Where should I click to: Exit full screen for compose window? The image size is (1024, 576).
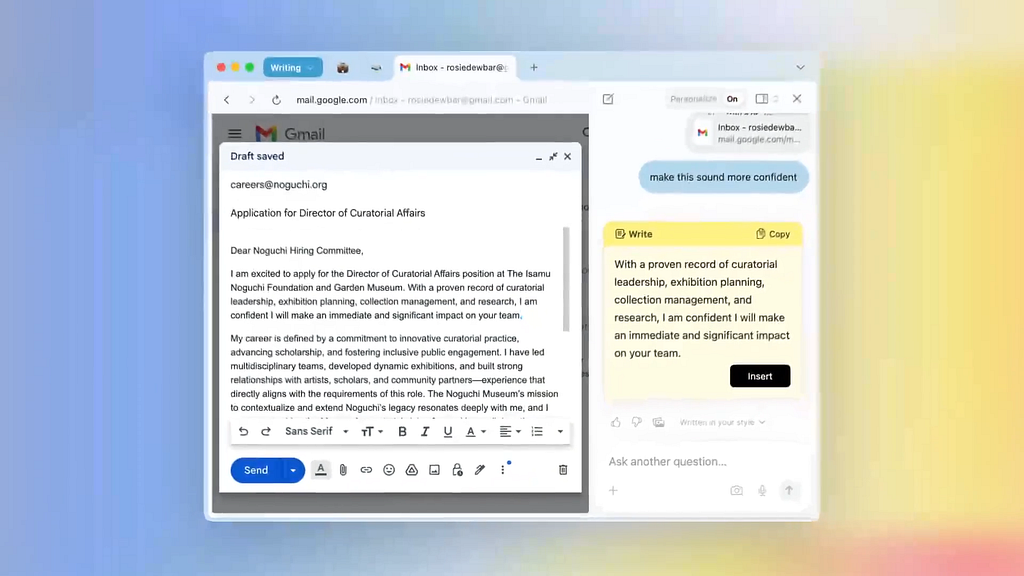(553, 157)
